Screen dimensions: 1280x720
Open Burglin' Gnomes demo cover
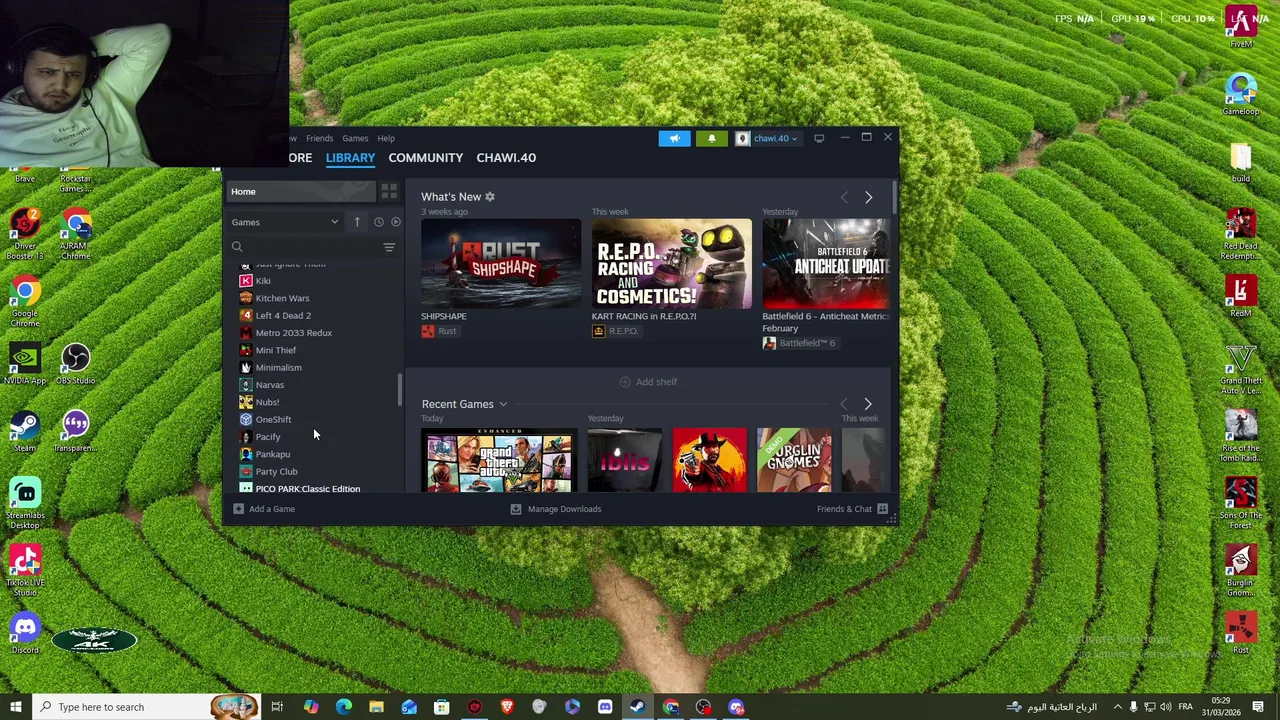tap(794, 460)
